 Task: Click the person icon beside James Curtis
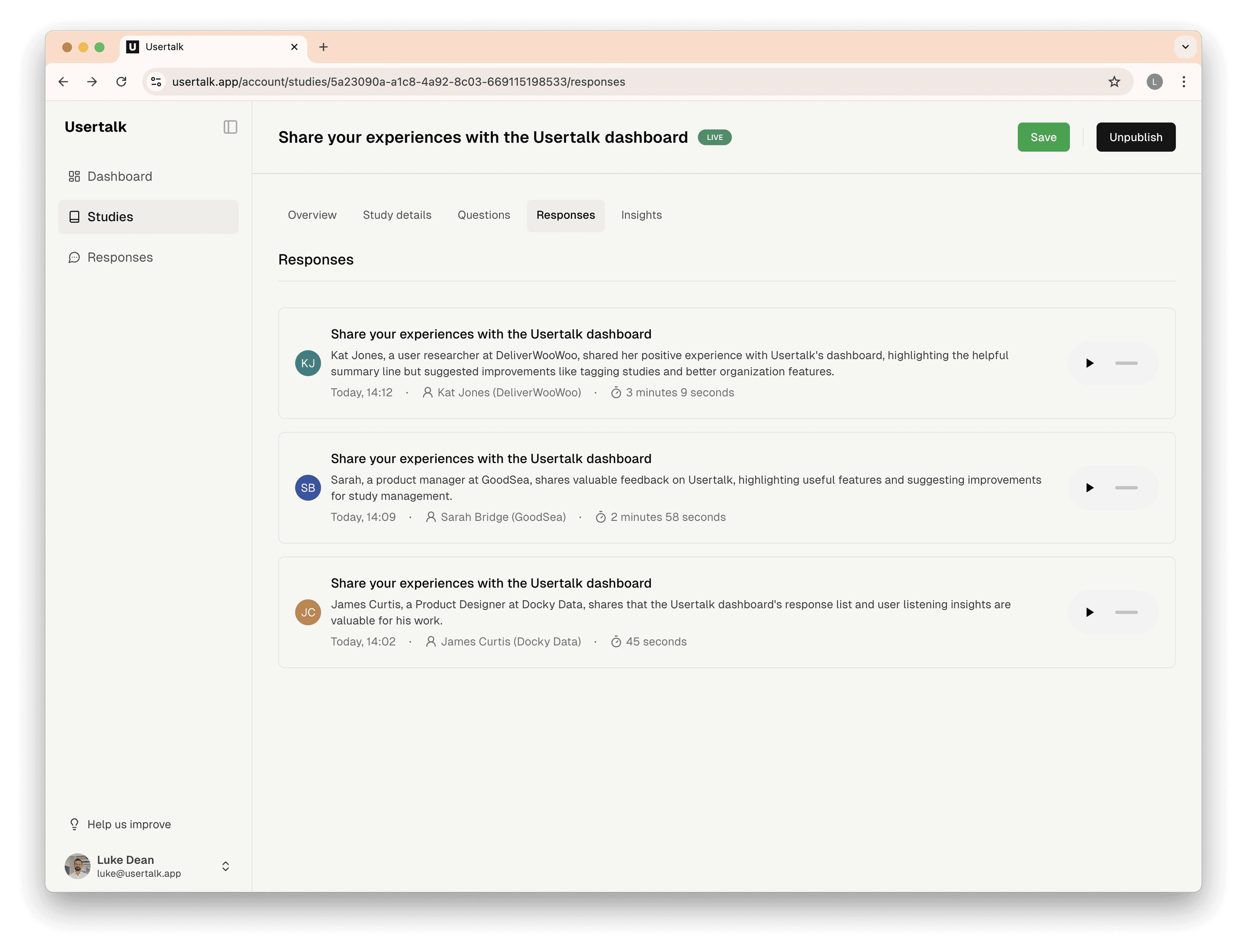431,642
